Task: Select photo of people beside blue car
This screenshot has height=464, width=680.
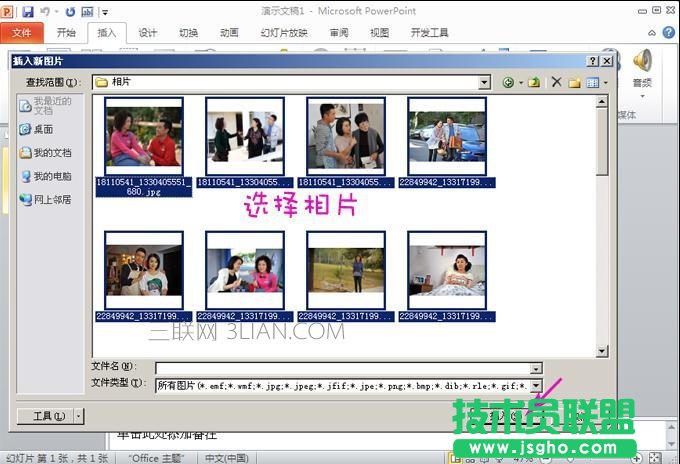Action: pyautogui.click(x=447, y=136)
